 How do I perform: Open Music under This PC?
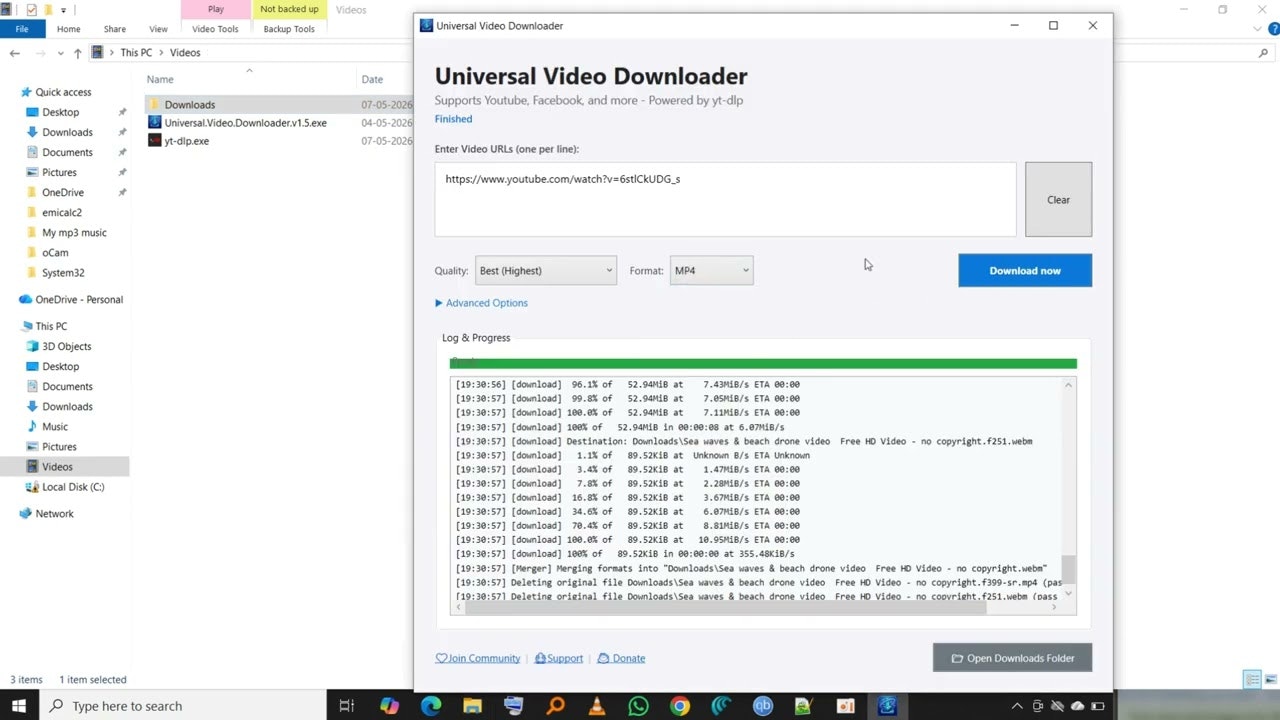click(55, 426)
